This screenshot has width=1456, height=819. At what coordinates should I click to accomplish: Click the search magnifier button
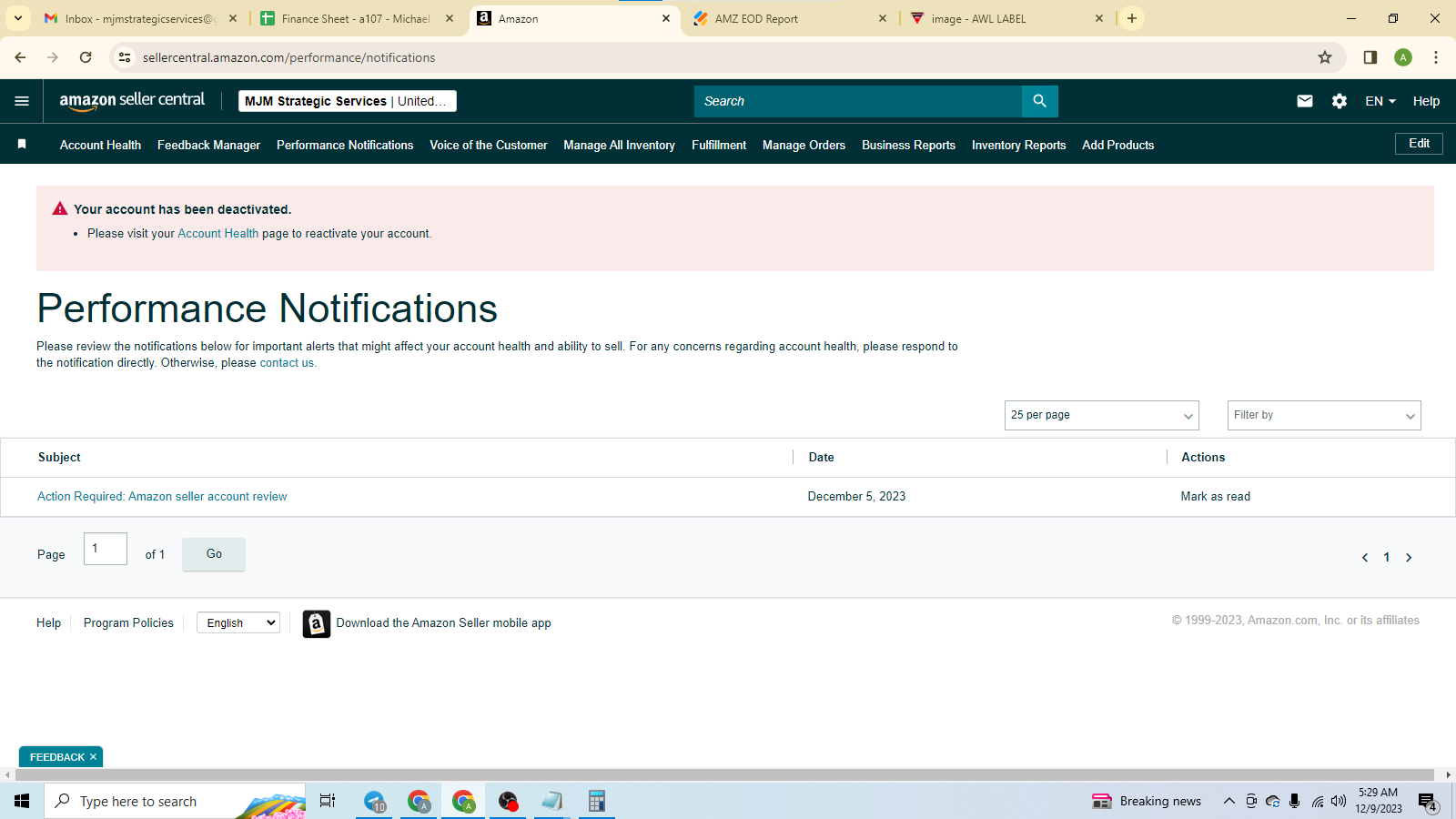point(1039,101)
